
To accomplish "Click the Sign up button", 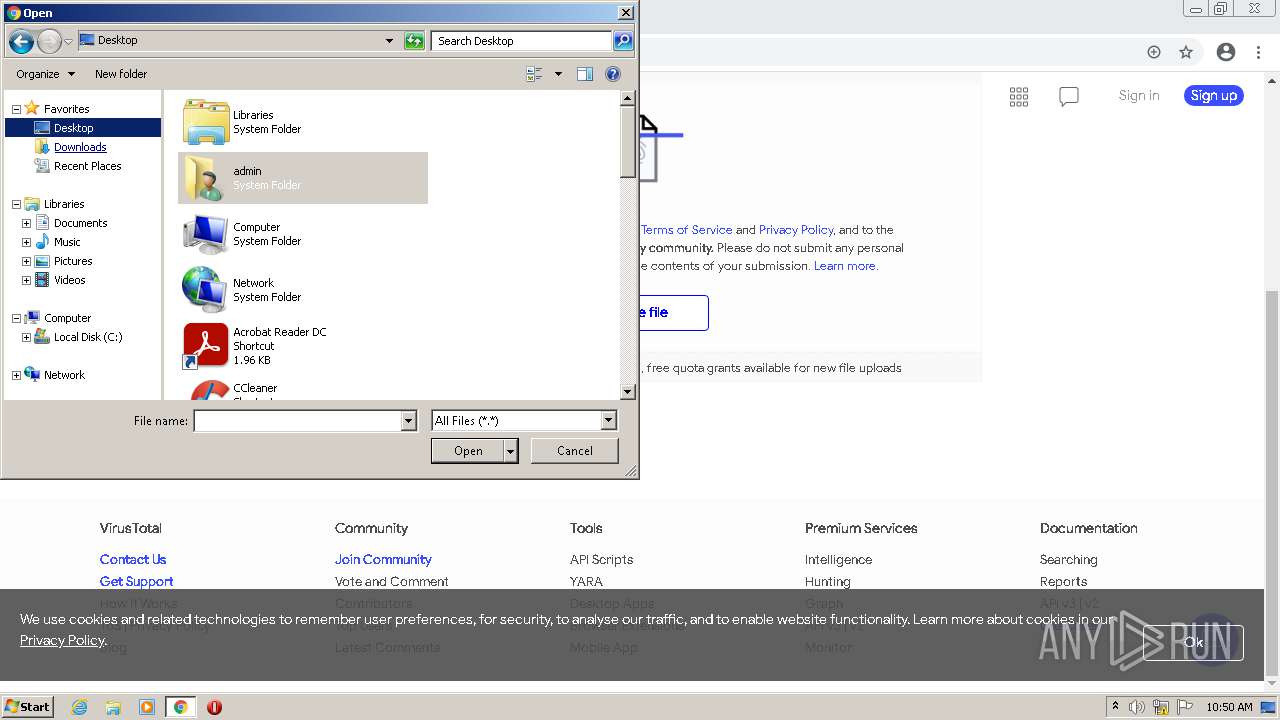I will 1214,96.
